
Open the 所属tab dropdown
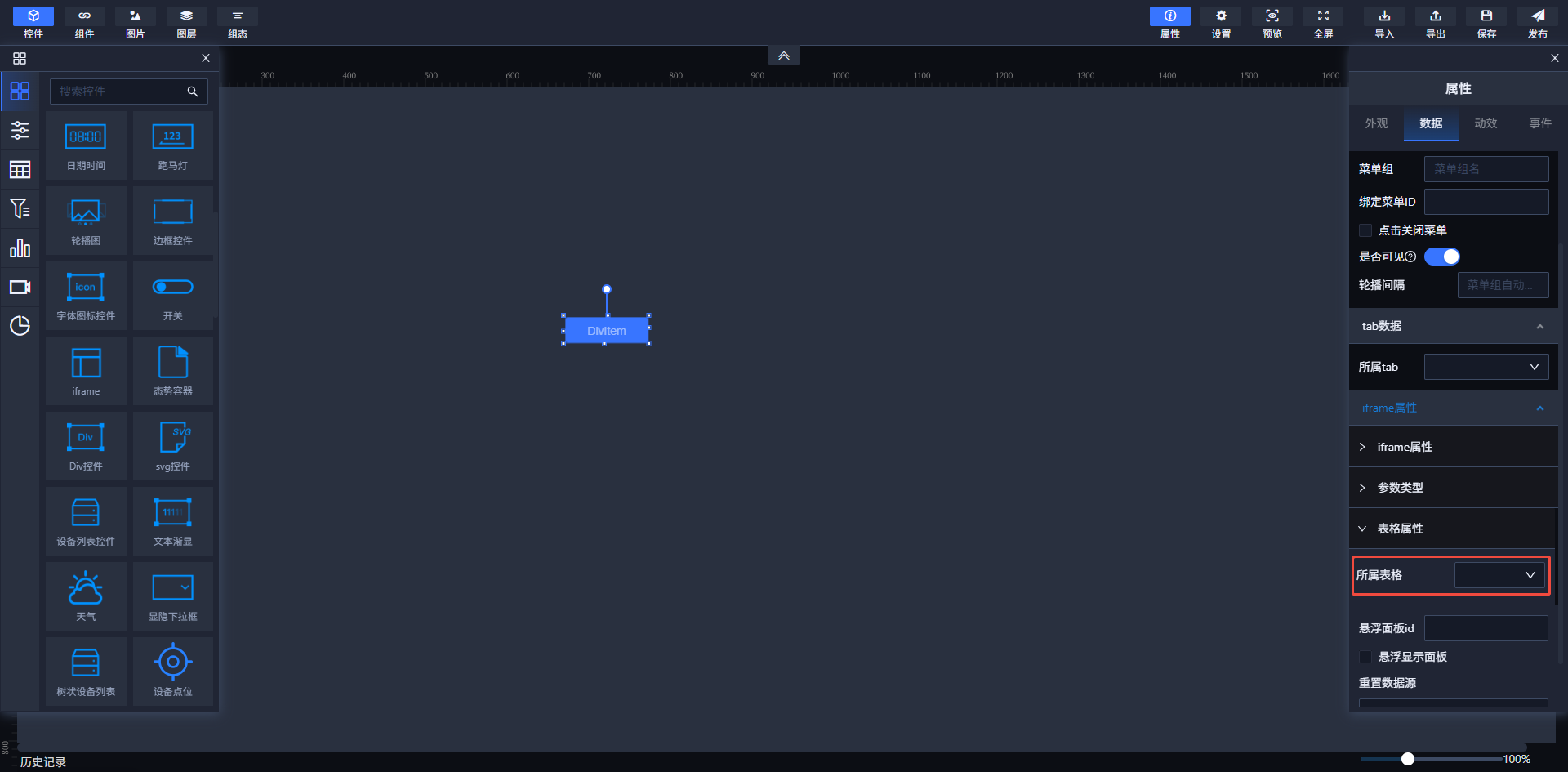point(1486,367)
